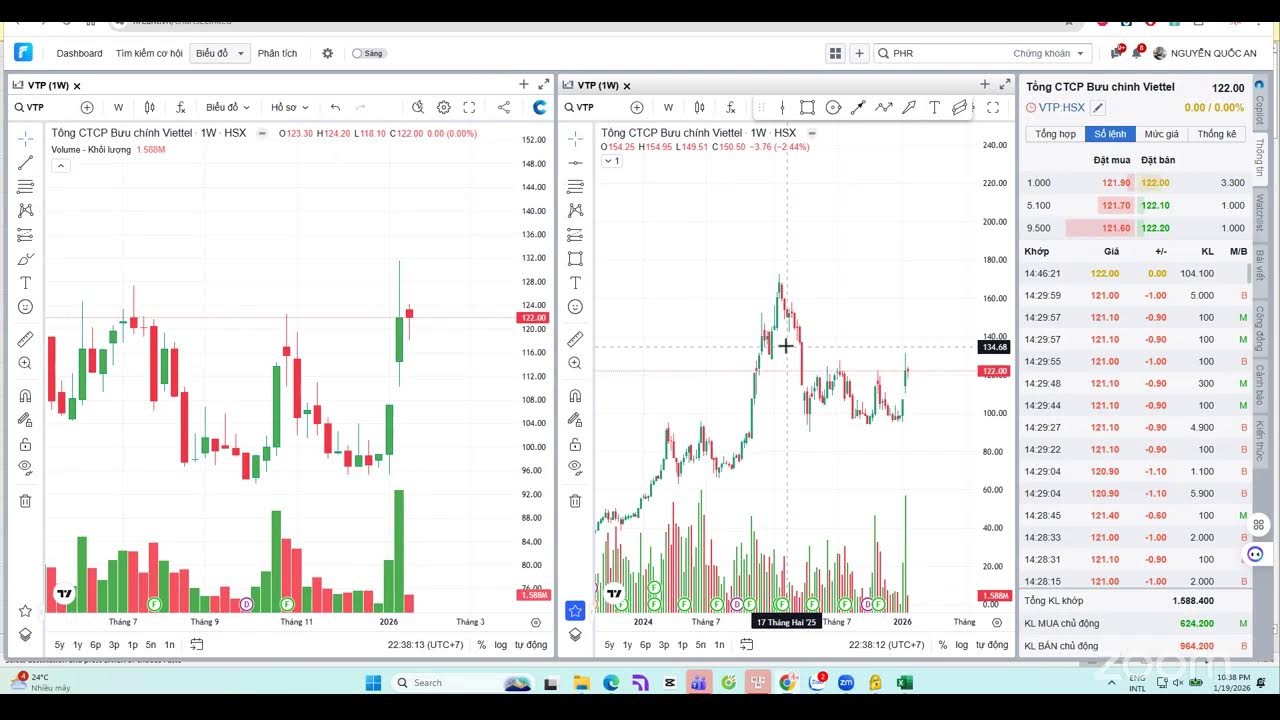
Task: Add compare symbol in left chart toolbar
Action: click(87, 107)
